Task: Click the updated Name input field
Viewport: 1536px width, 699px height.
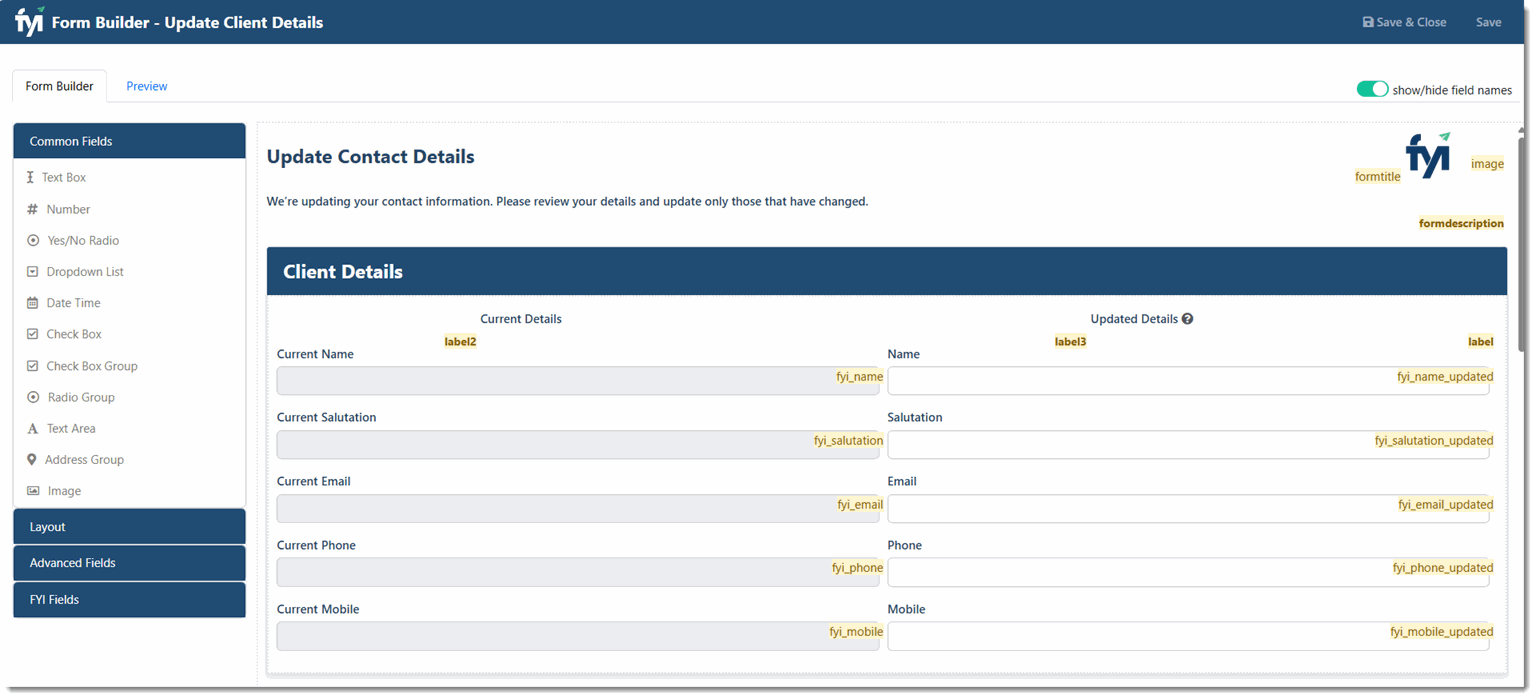Action: [x=1188, y=381]
